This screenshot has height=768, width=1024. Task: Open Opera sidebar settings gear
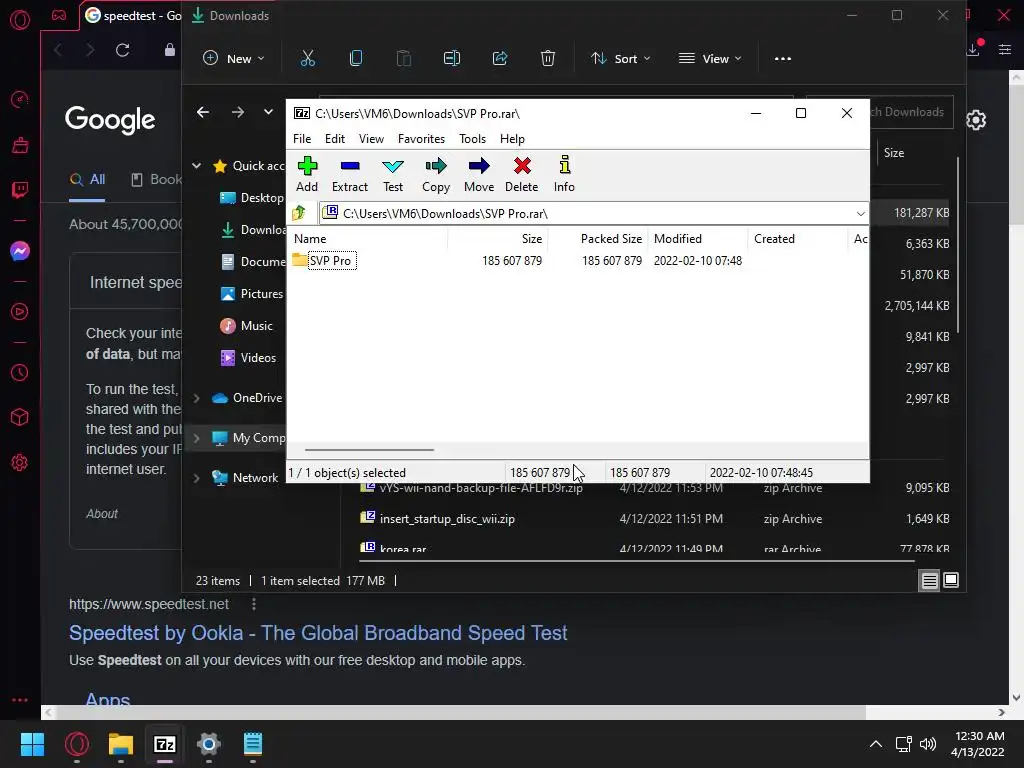coord(20,463)
